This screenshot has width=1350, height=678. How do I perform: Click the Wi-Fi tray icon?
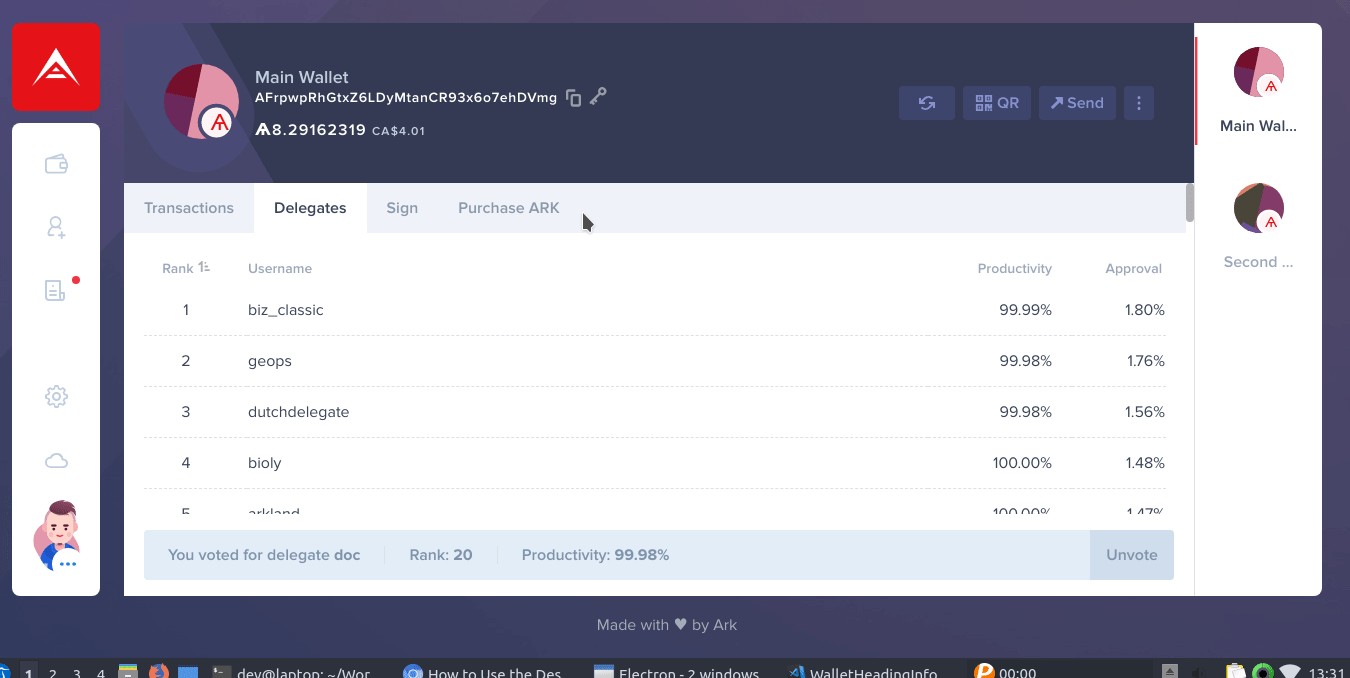1290,672
